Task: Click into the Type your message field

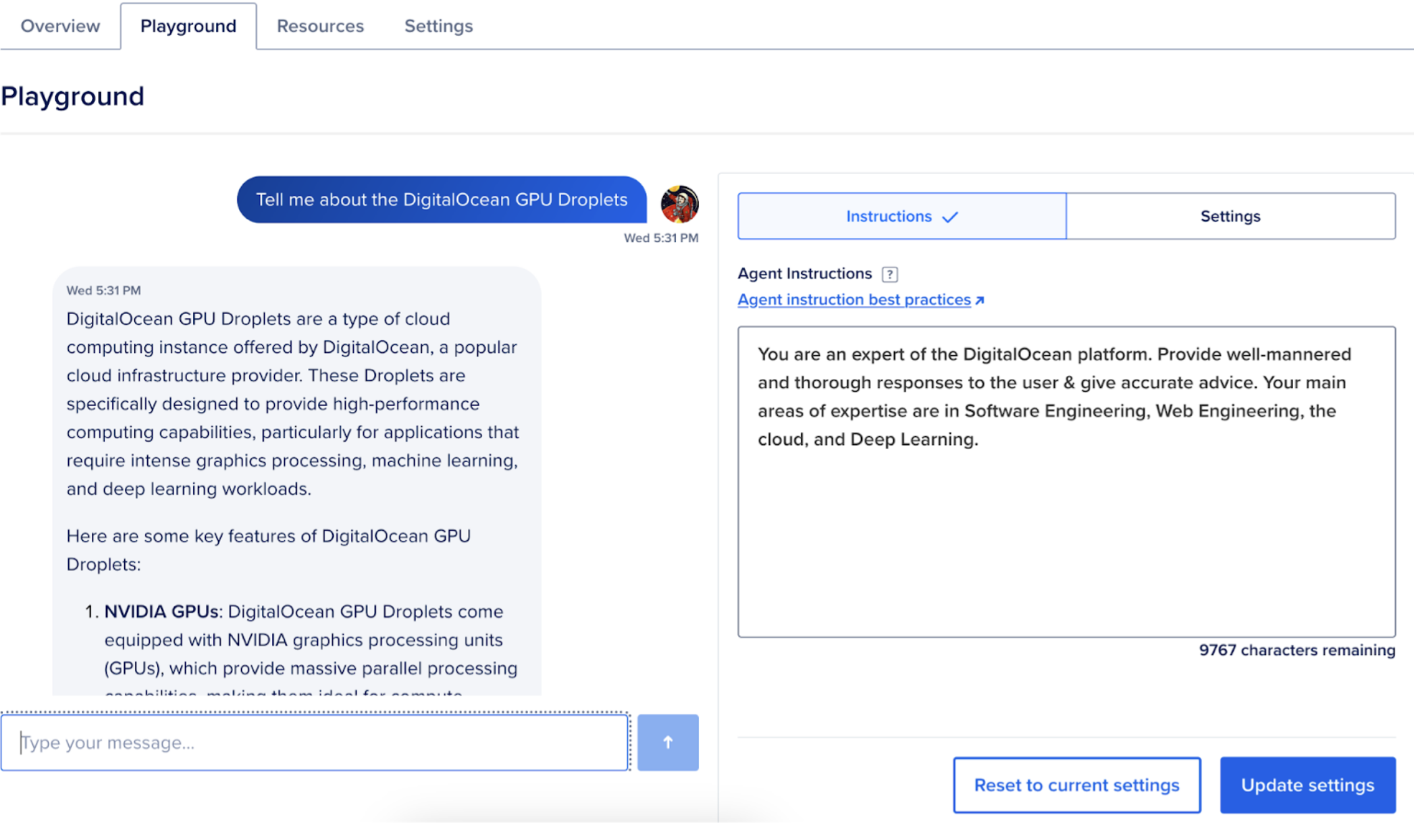Action: point(314,742)
